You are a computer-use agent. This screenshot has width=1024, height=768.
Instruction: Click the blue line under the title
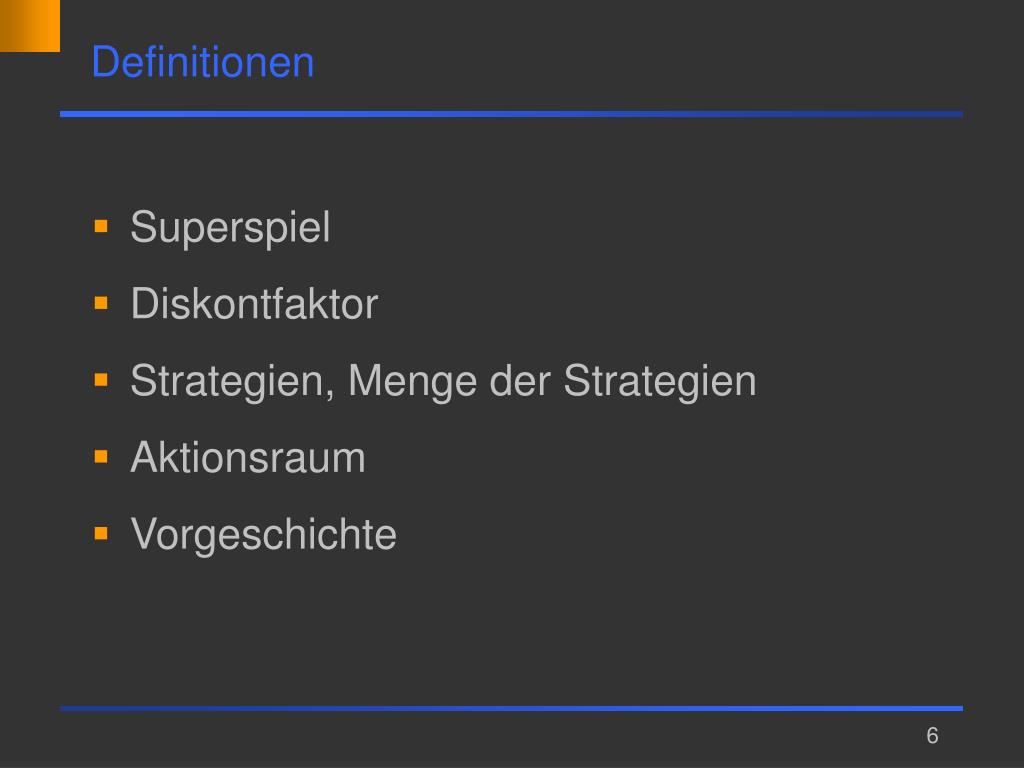coord(511,114)
